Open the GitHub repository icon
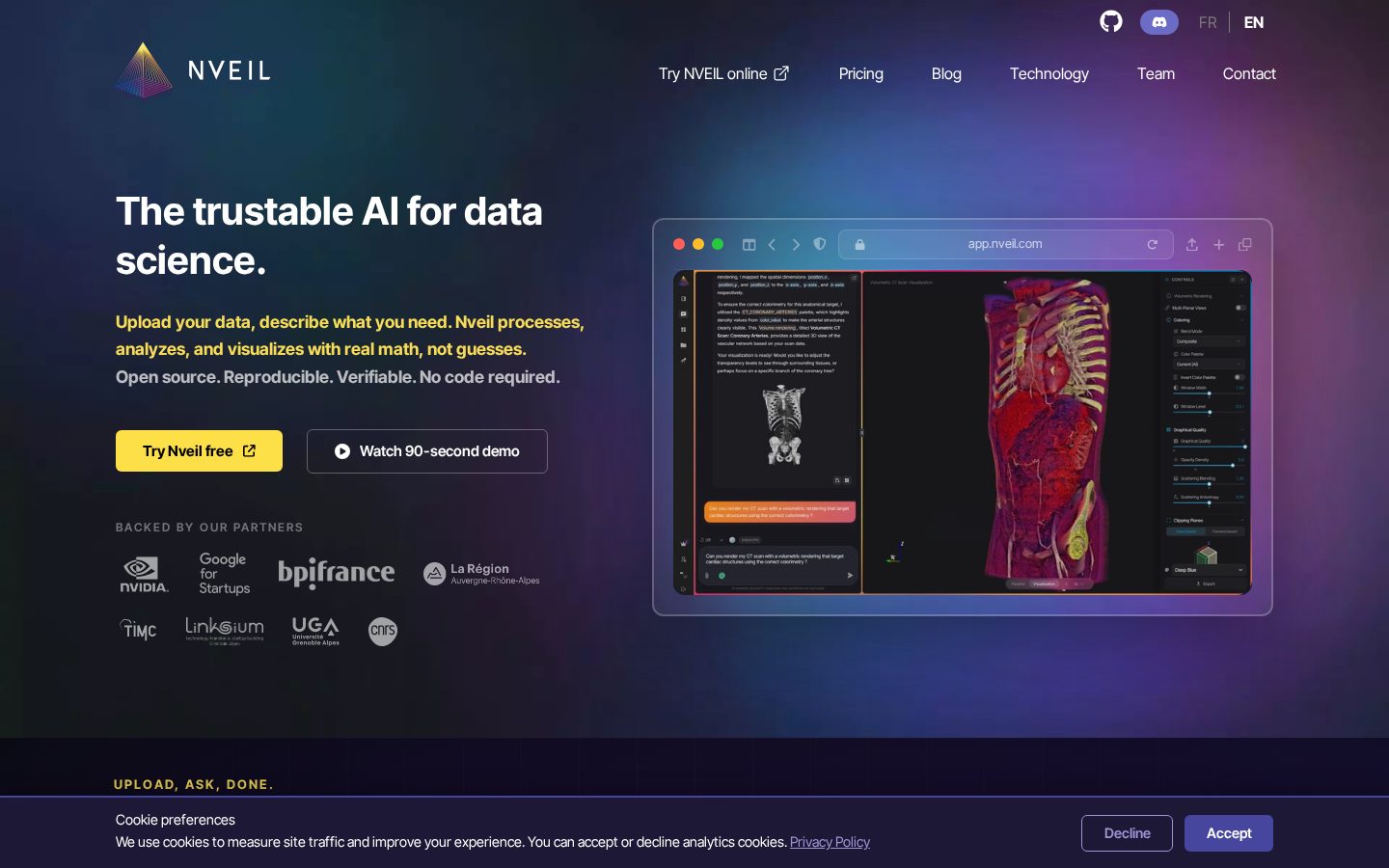 pos(1111,21)
